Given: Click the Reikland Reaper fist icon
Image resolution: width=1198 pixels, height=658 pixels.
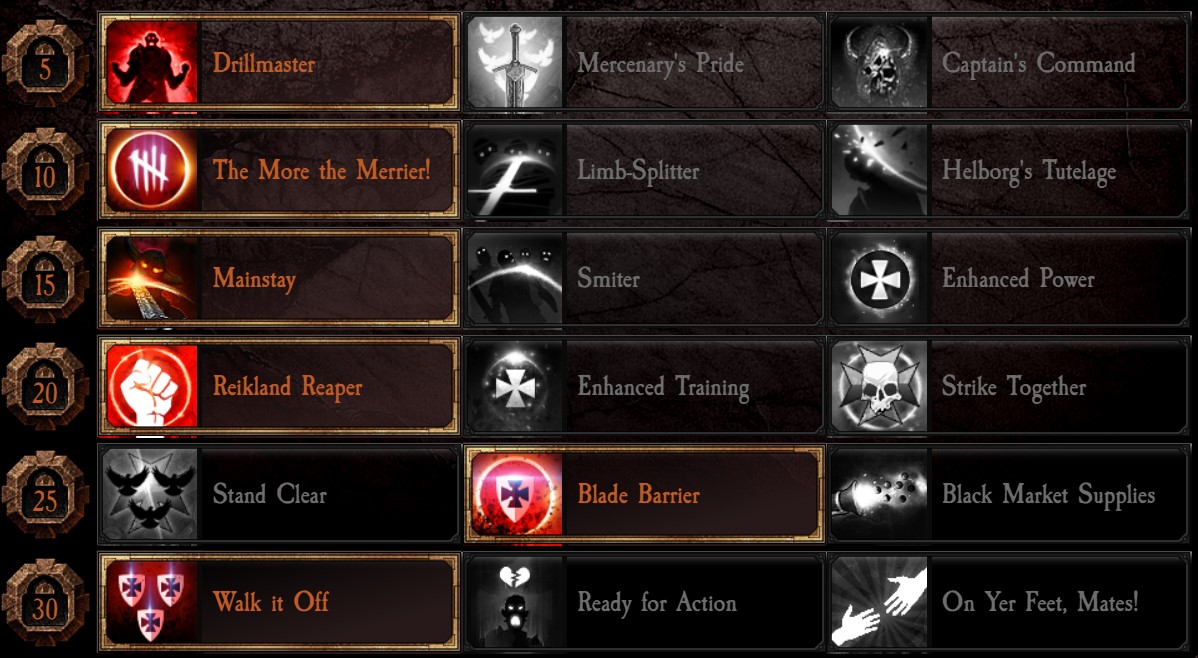Looking at the screenshot, I should pos(152,386).
